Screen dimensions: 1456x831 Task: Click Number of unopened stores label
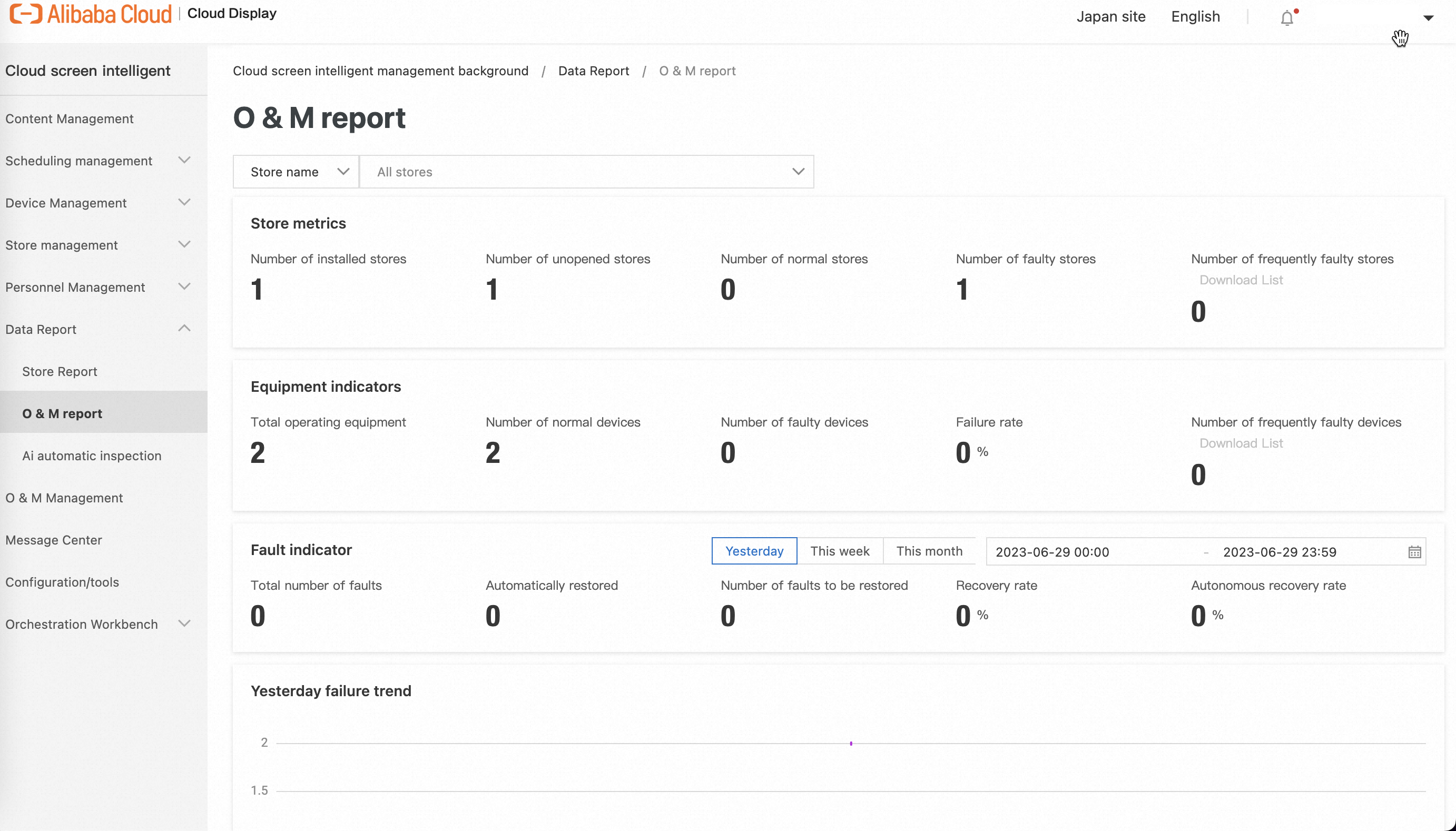568,259
